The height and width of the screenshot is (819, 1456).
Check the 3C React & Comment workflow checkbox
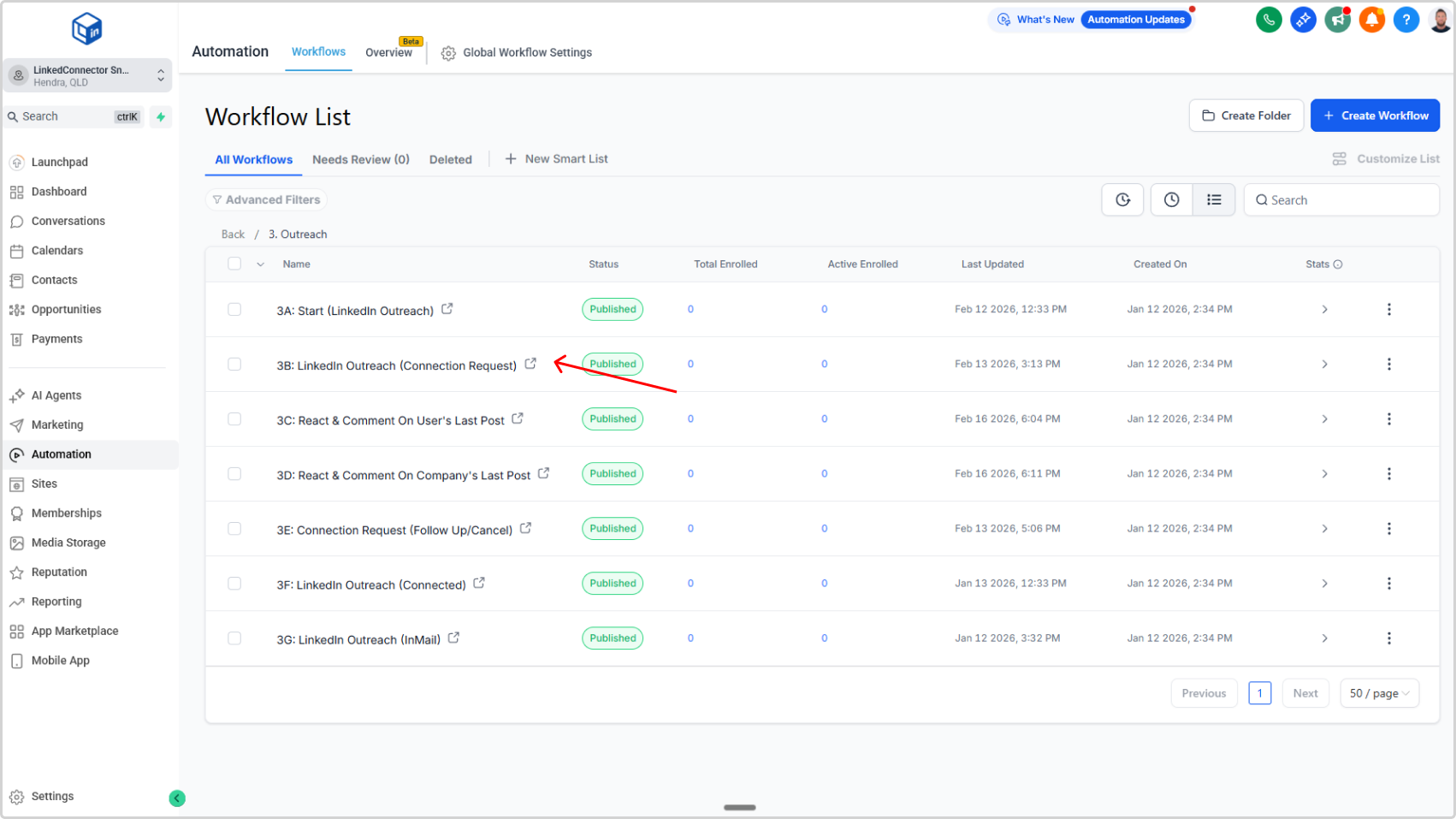pyautogui.click(x=234, y=419)
